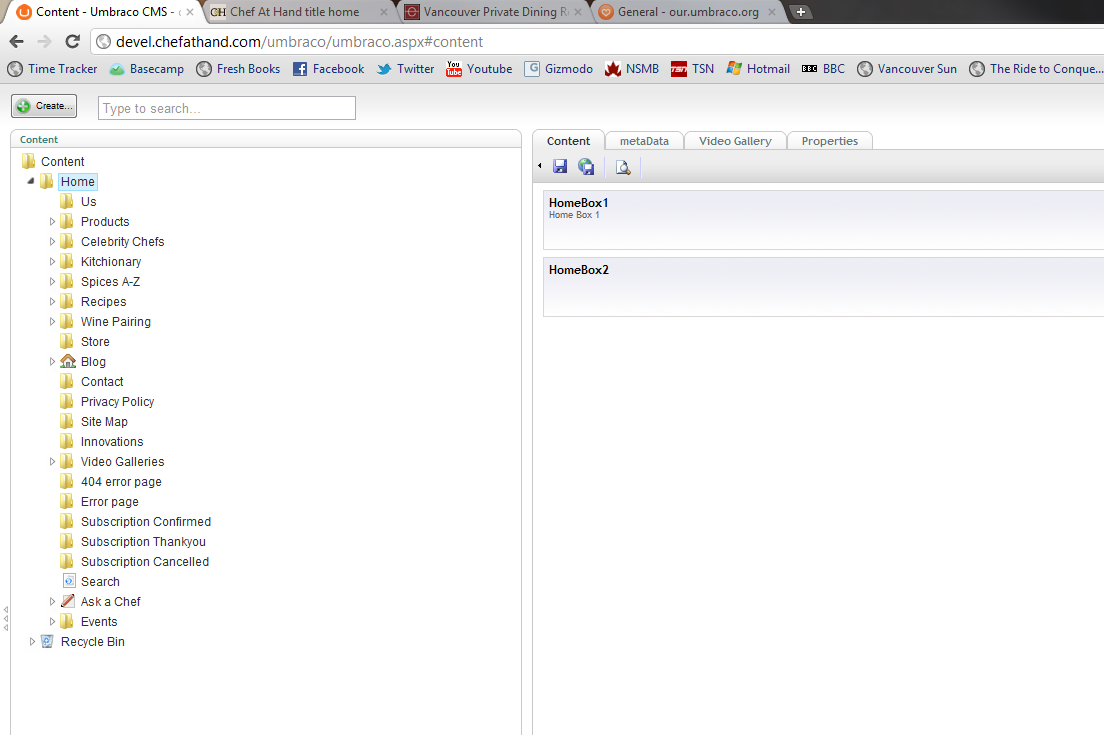Click the root Content folder icon
This screenshot has width=1104, height=735.
28,161
